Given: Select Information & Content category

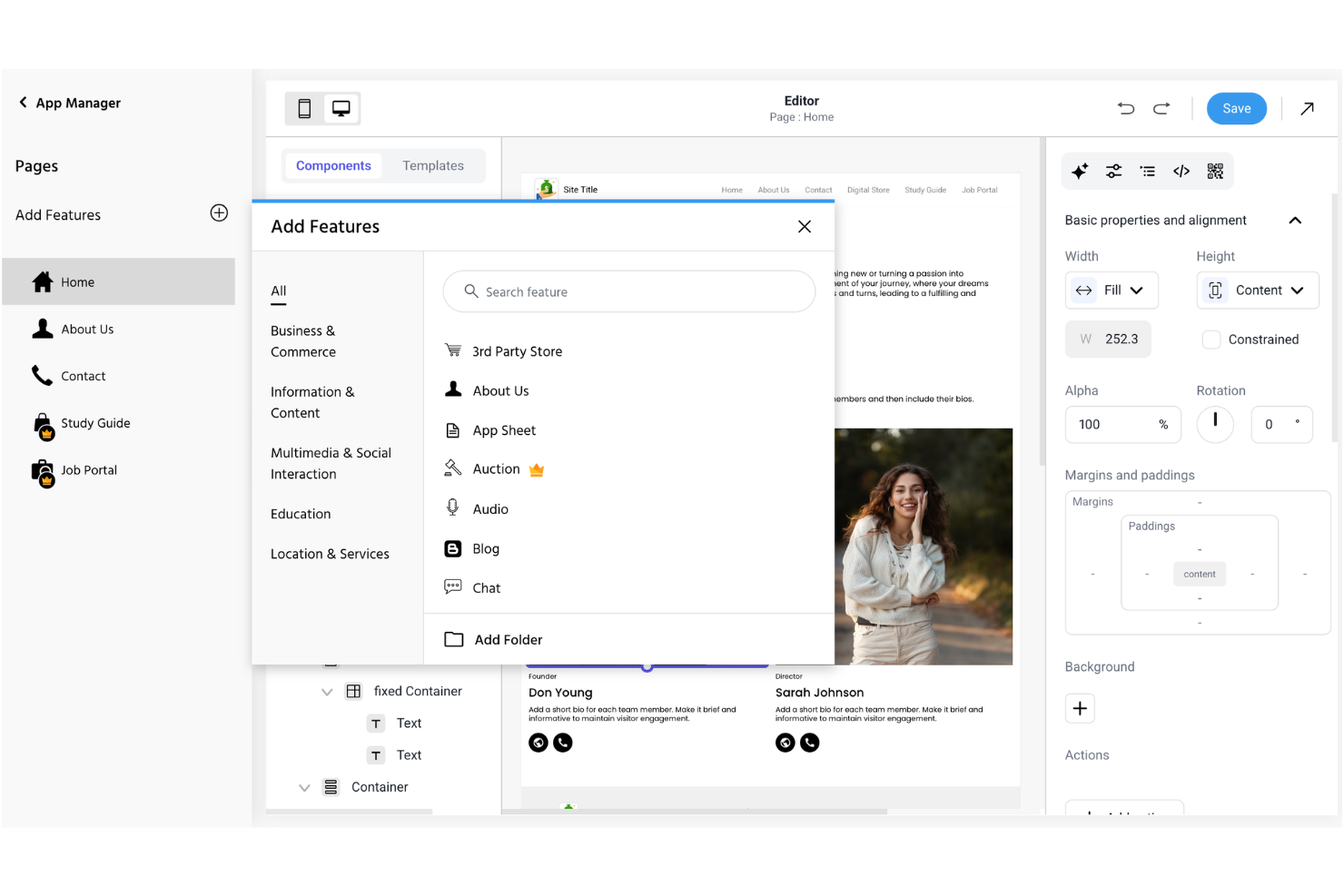Looking at the screenshot, I should 312,402.
